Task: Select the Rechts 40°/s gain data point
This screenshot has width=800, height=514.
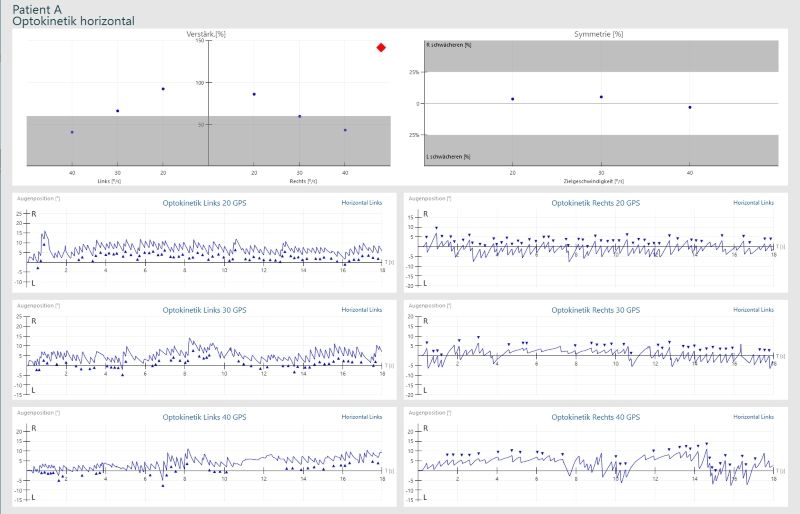Action: (x=345, y=130)
